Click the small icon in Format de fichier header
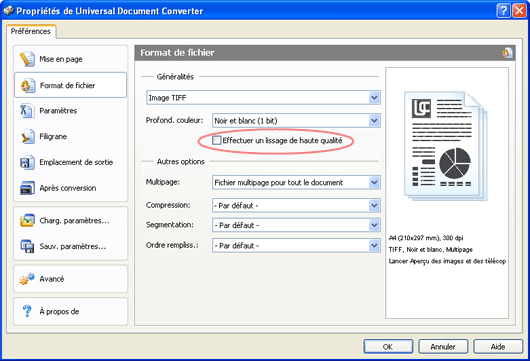The height and width of the screenshot is (361, 530). [x=507, y=53]
